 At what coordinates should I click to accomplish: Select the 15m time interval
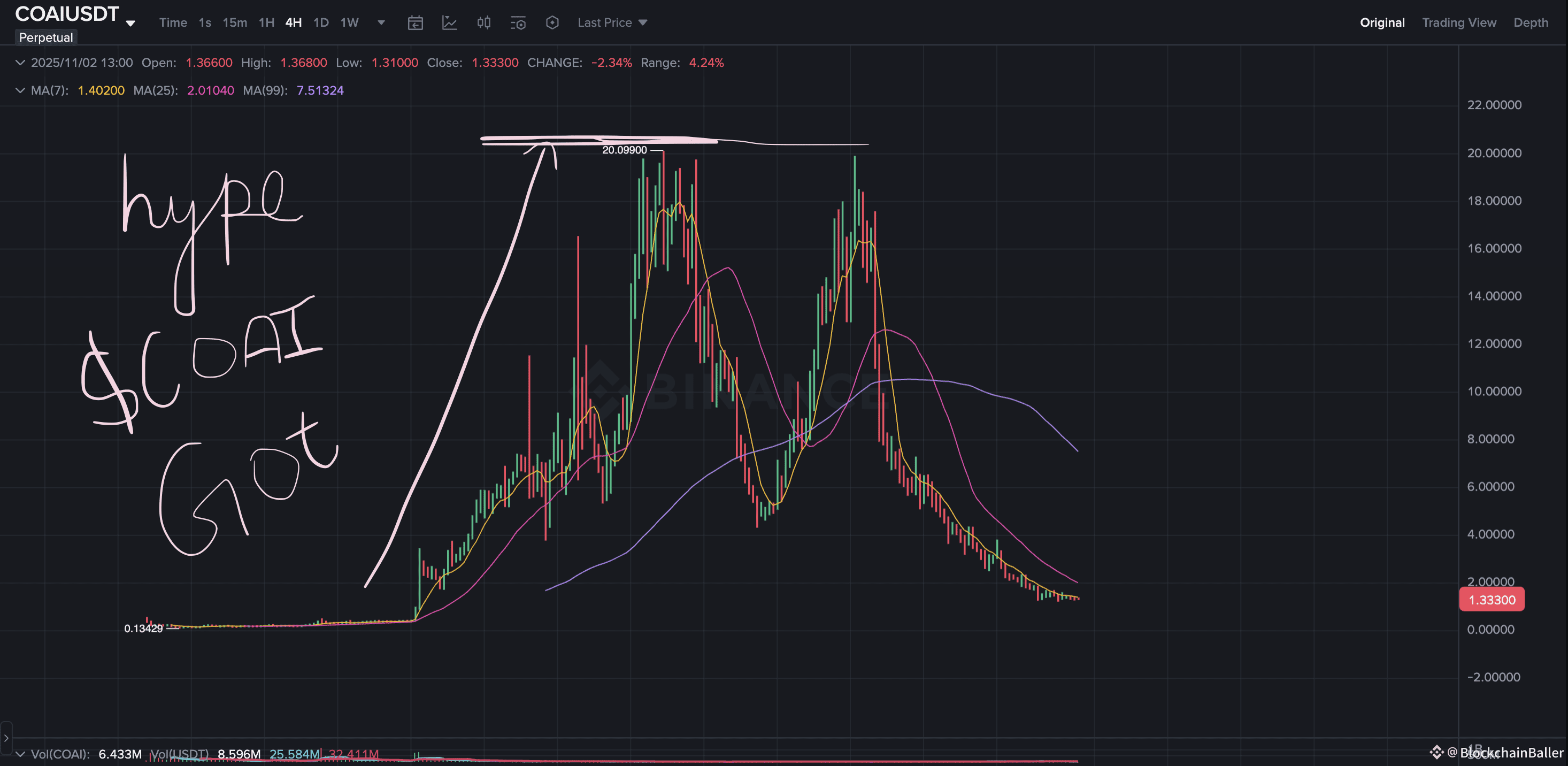click(234, 22)
